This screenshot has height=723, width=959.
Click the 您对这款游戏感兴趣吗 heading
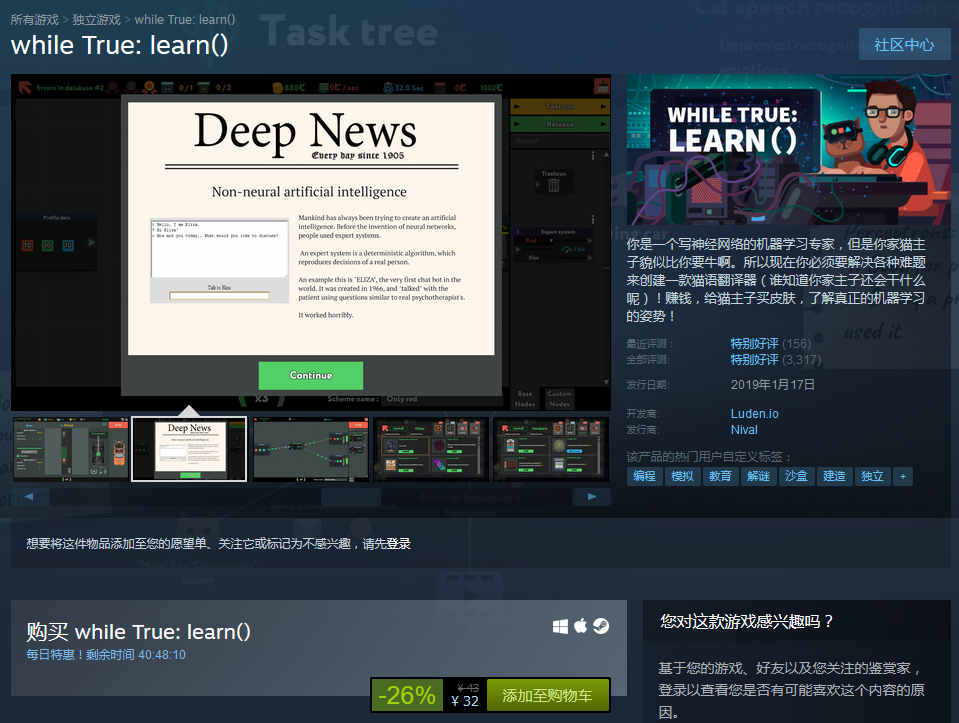[x=747, y=621]
